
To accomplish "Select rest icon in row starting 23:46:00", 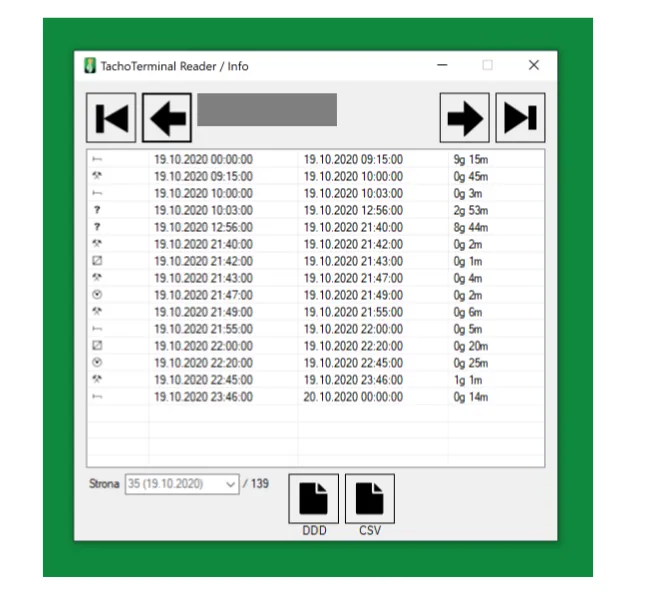I will (x=97, y=396).
